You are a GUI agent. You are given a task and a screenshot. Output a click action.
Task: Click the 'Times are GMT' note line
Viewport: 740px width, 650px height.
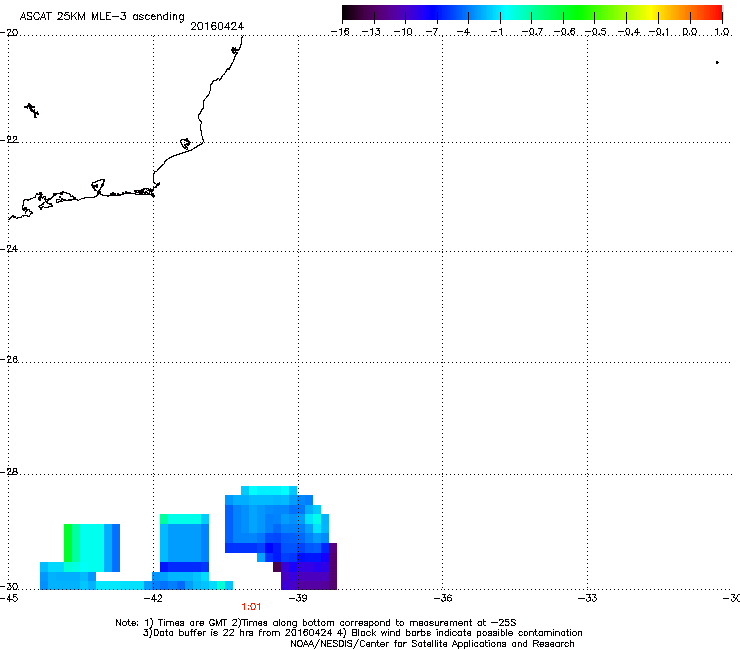[315, 623]
